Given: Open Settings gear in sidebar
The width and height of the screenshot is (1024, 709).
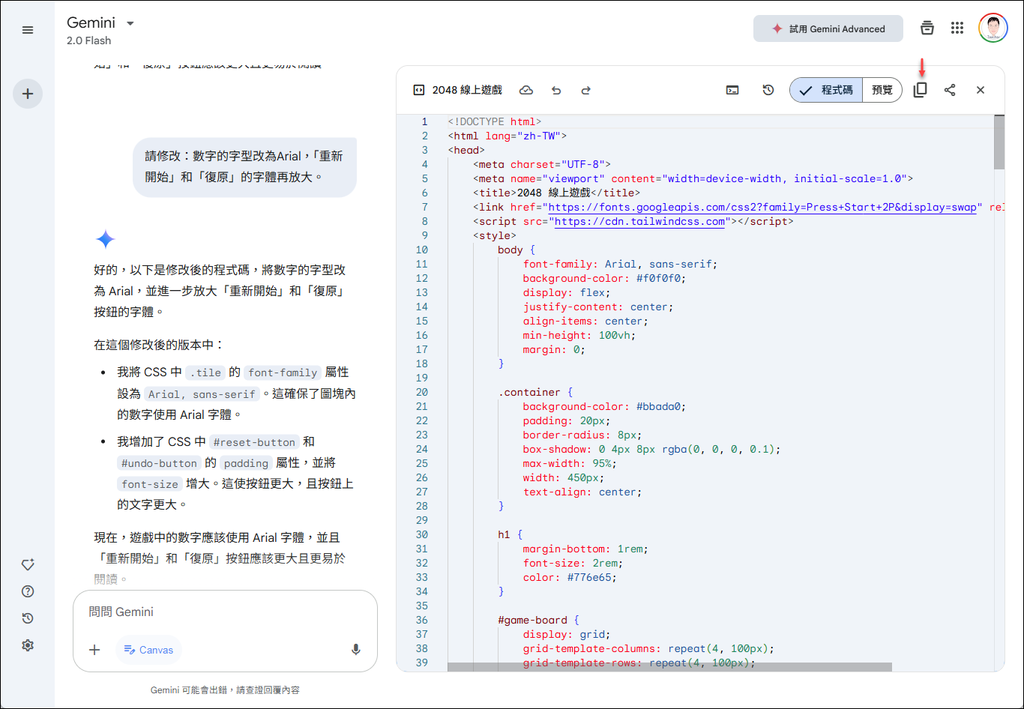Looking at the screenshot, I should pyautogui.click(x=27, y=645).
